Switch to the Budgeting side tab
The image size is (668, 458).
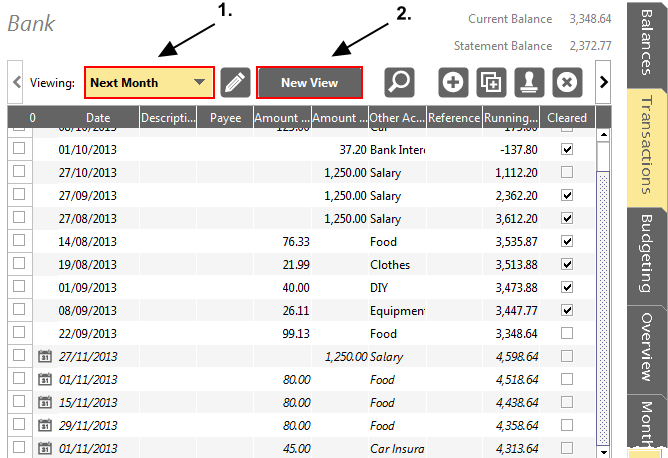tap(646, 255)
